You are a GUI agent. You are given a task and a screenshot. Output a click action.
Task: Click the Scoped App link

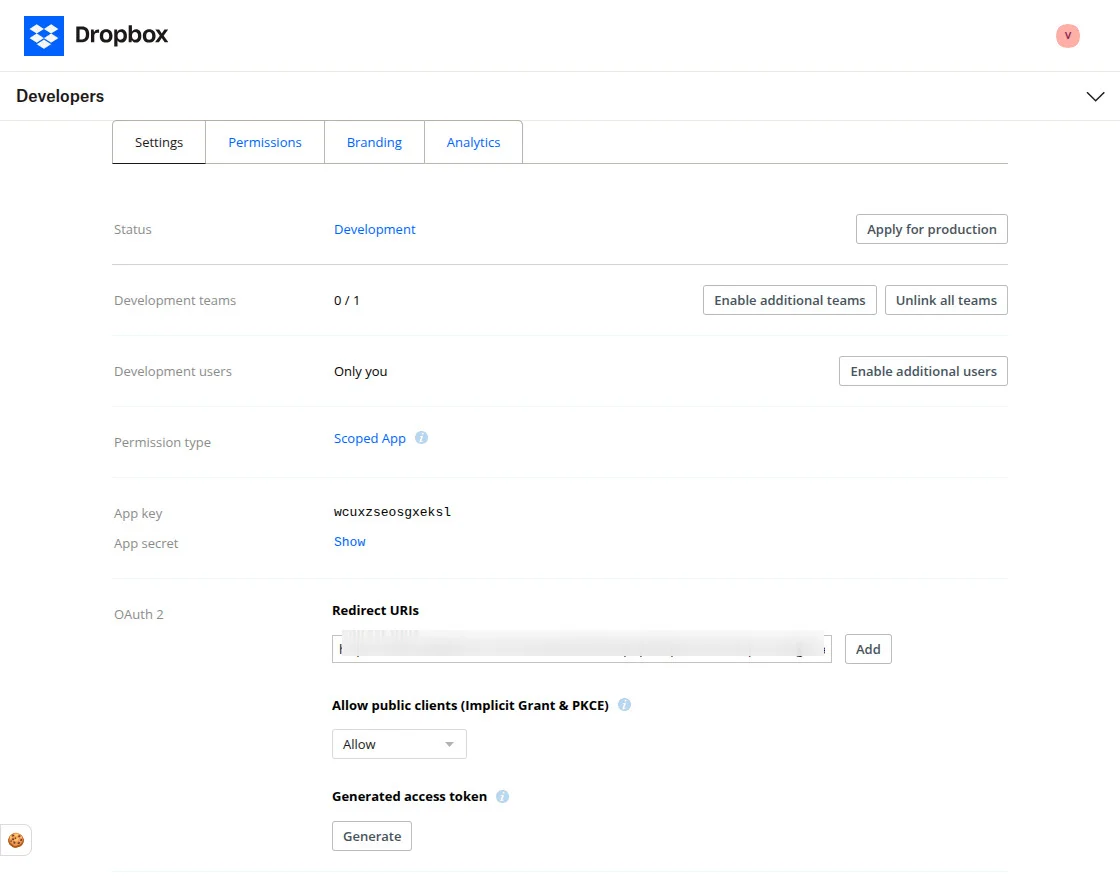tap(369, 439)
